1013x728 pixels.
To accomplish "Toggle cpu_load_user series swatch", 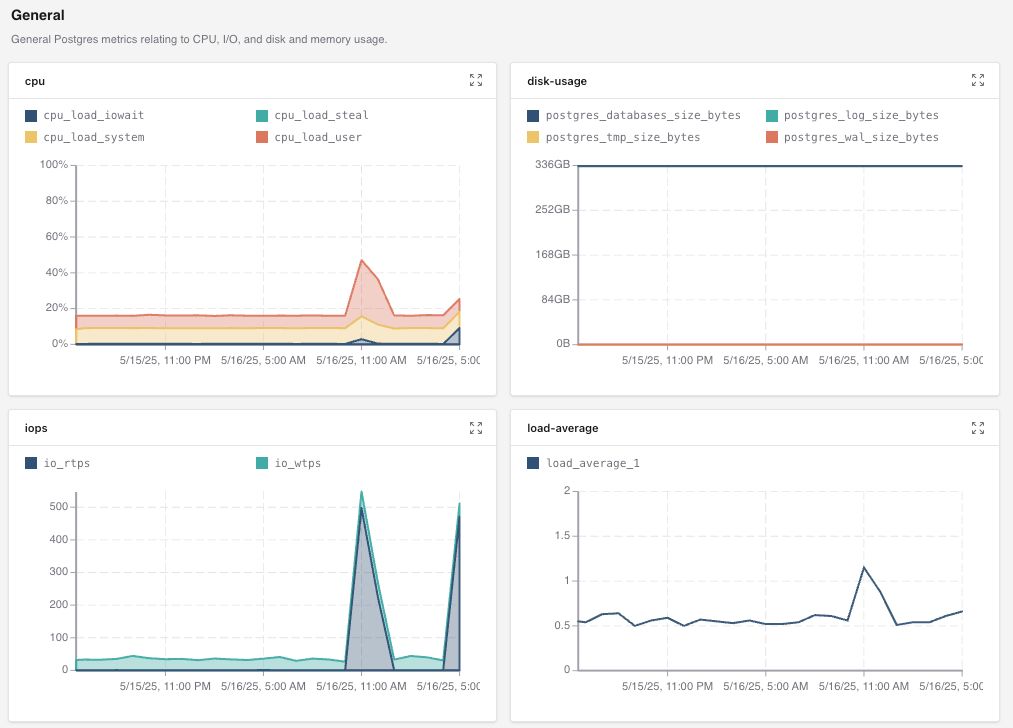I will [x=262, y=137].
